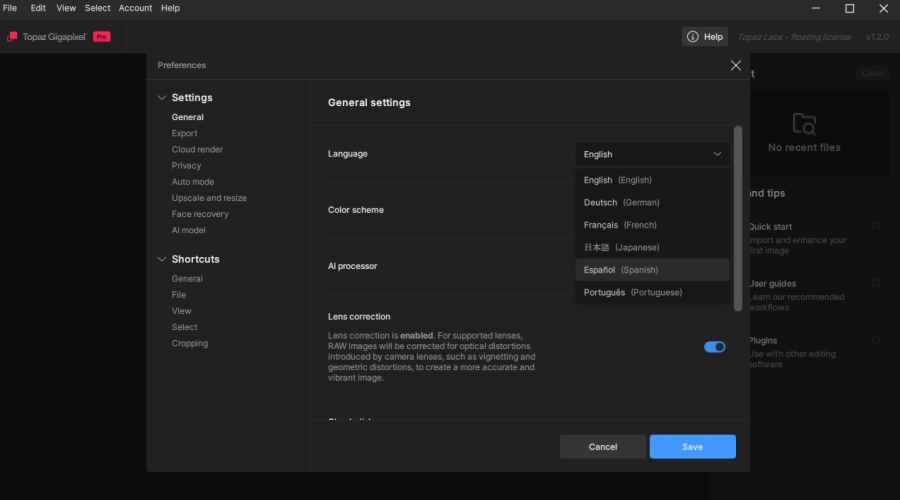This screenshot has height=500, width=900.
Task: Select File shortcuts page
Action: tap(179, 294)
